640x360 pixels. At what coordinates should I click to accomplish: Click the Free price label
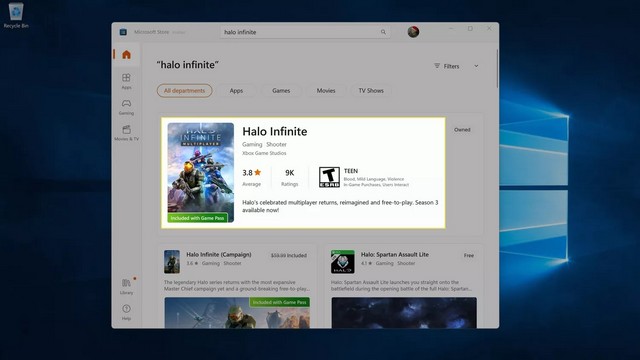pyautogui.click(x=469, y=256)
